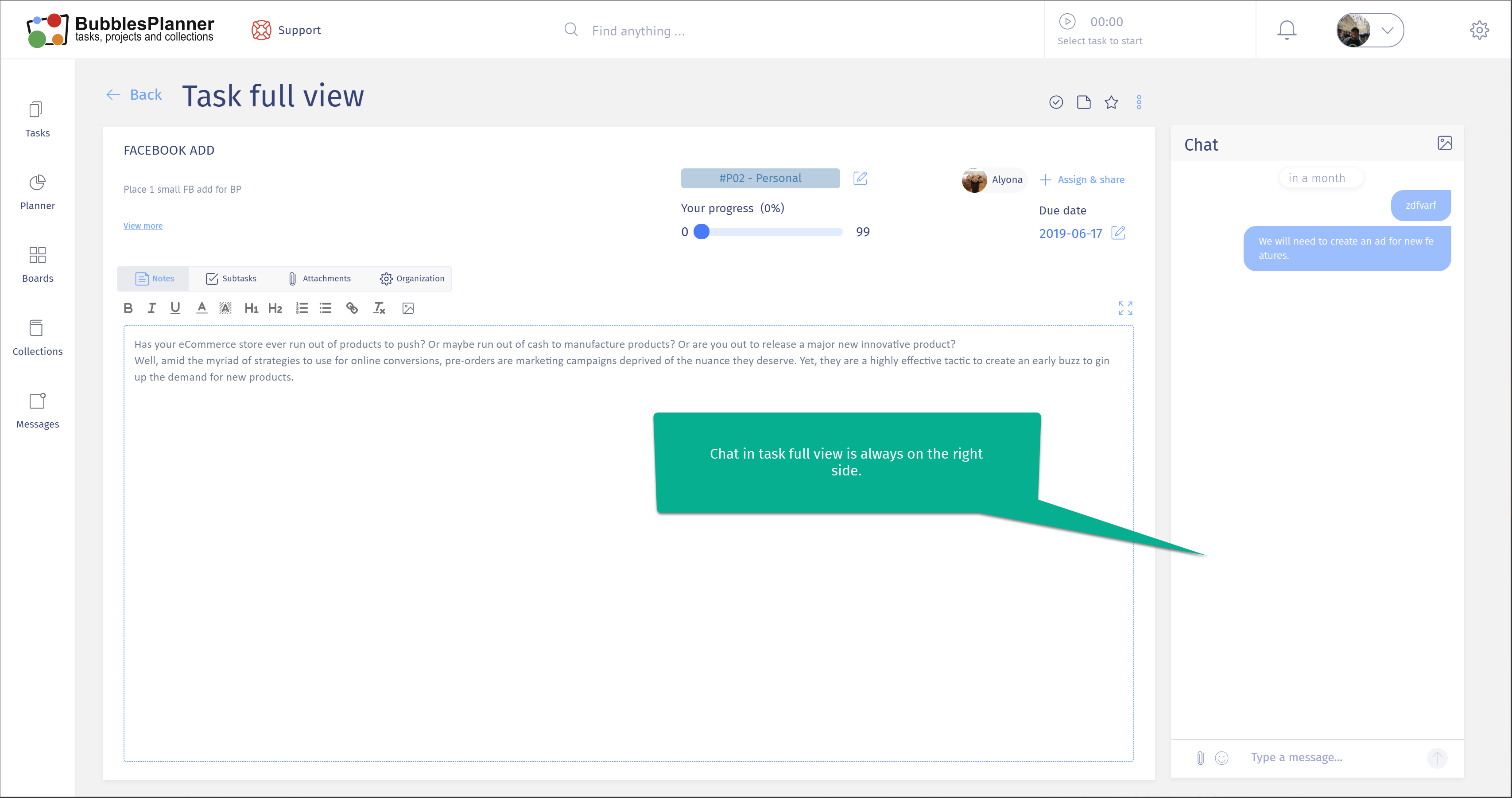Open the settings gear icon
1512x798 pixels.
click(1479, 30)
